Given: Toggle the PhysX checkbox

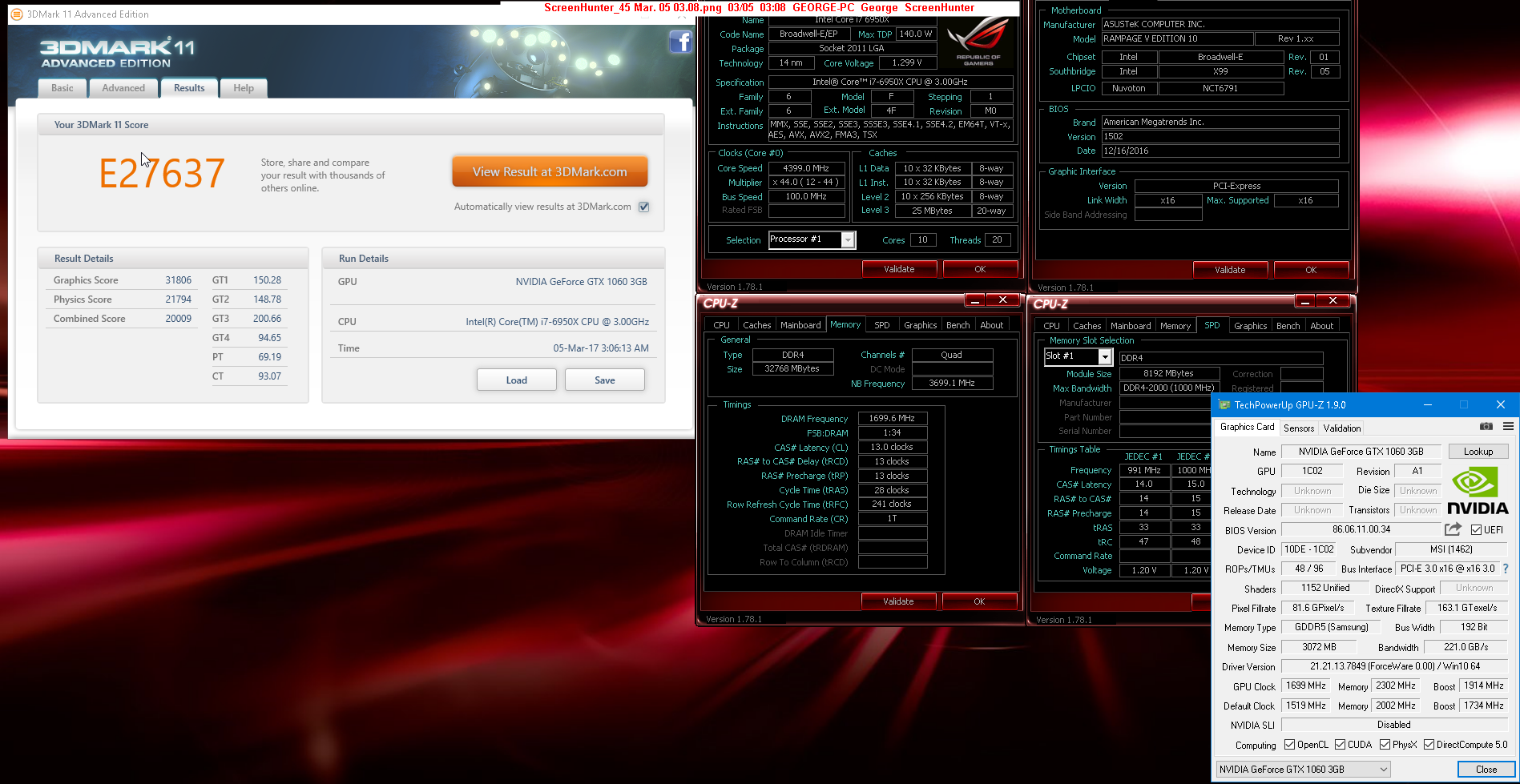Looking at the screenshot, I should 1385,744.
